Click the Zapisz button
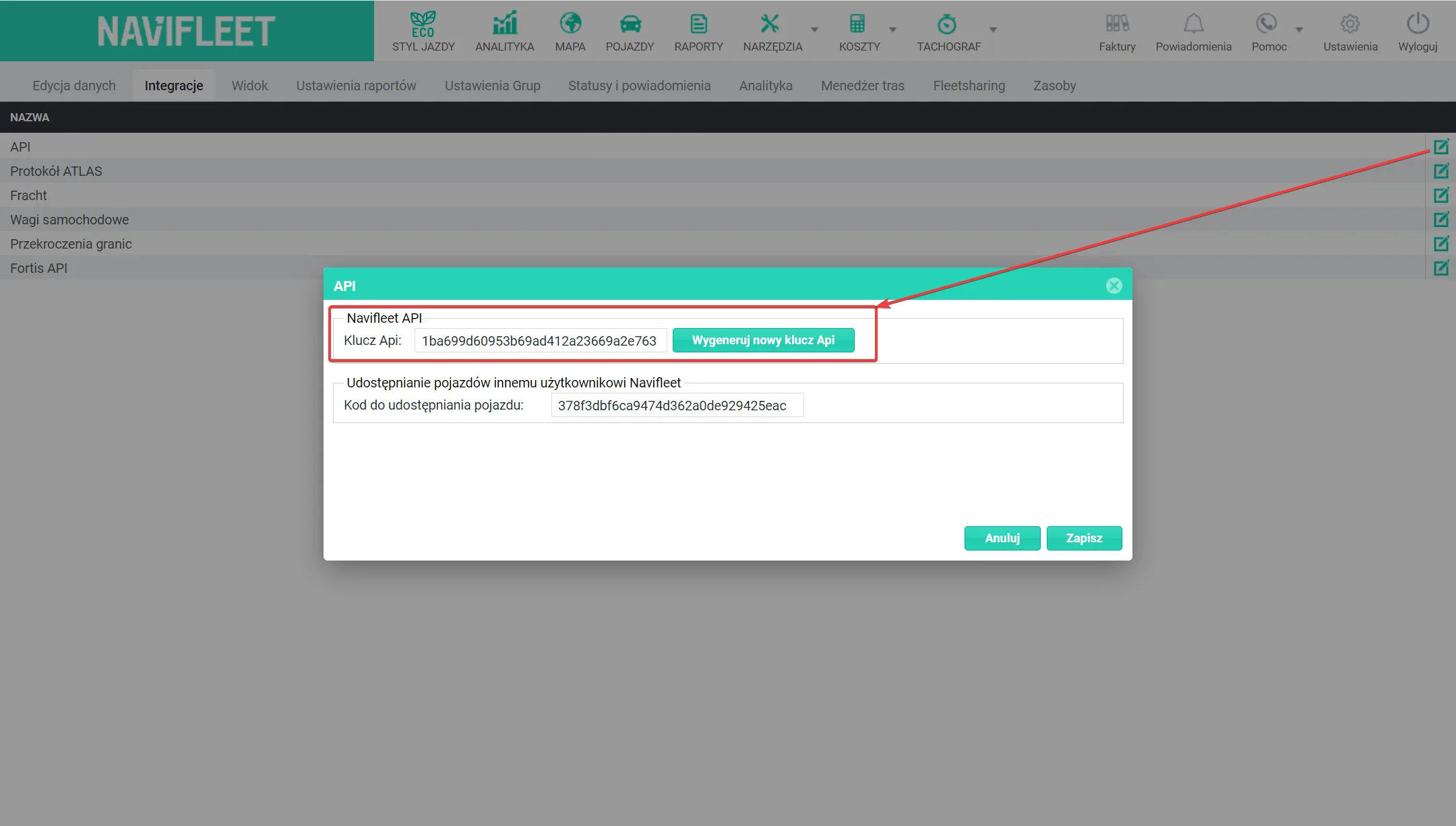The height and width of the screenshot is (826, 1456). click(1084, 538)
